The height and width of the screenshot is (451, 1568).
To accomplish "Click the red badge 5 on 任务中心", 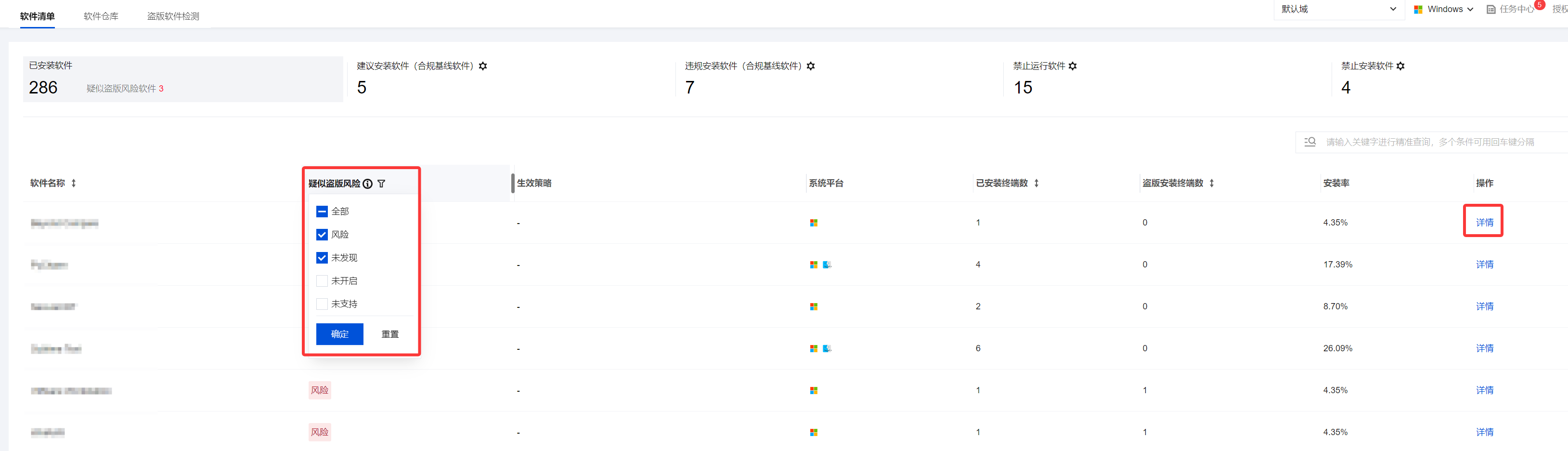I will pos(1540,5).
